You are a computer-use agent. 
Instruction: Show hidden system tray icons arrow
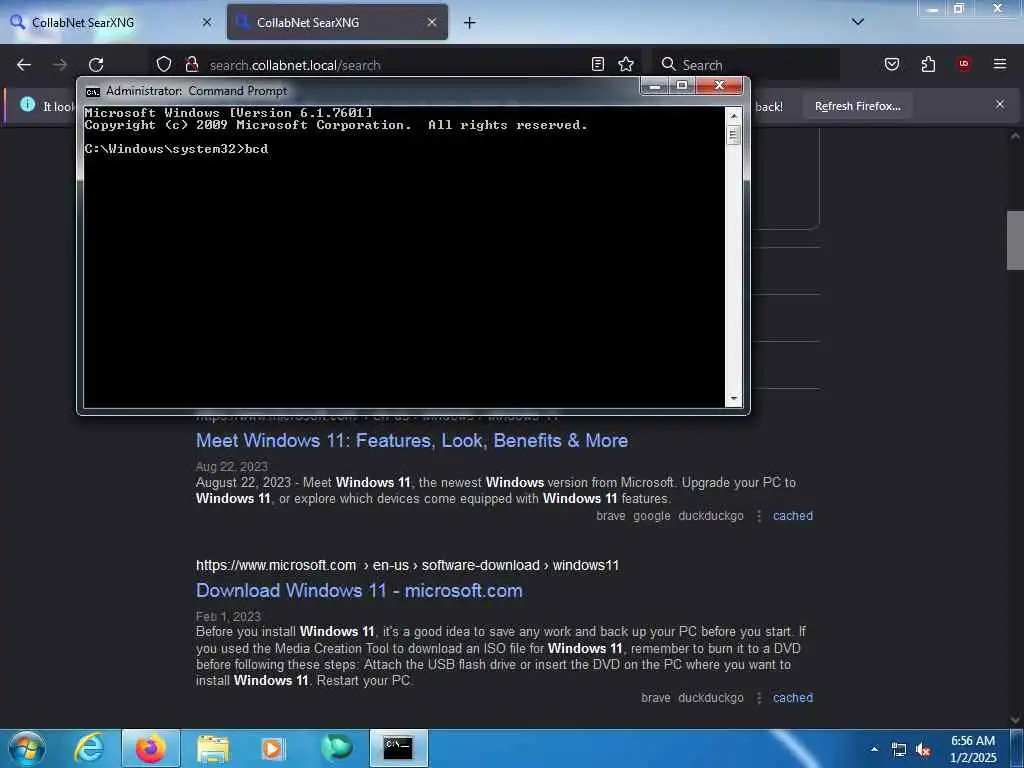(874, 749)
